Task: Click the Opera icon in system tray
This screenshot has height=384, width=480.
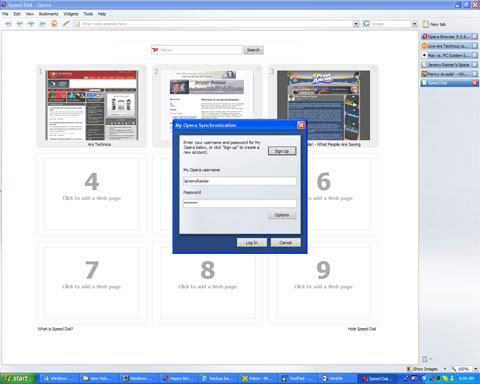Action: pos(432,378)
